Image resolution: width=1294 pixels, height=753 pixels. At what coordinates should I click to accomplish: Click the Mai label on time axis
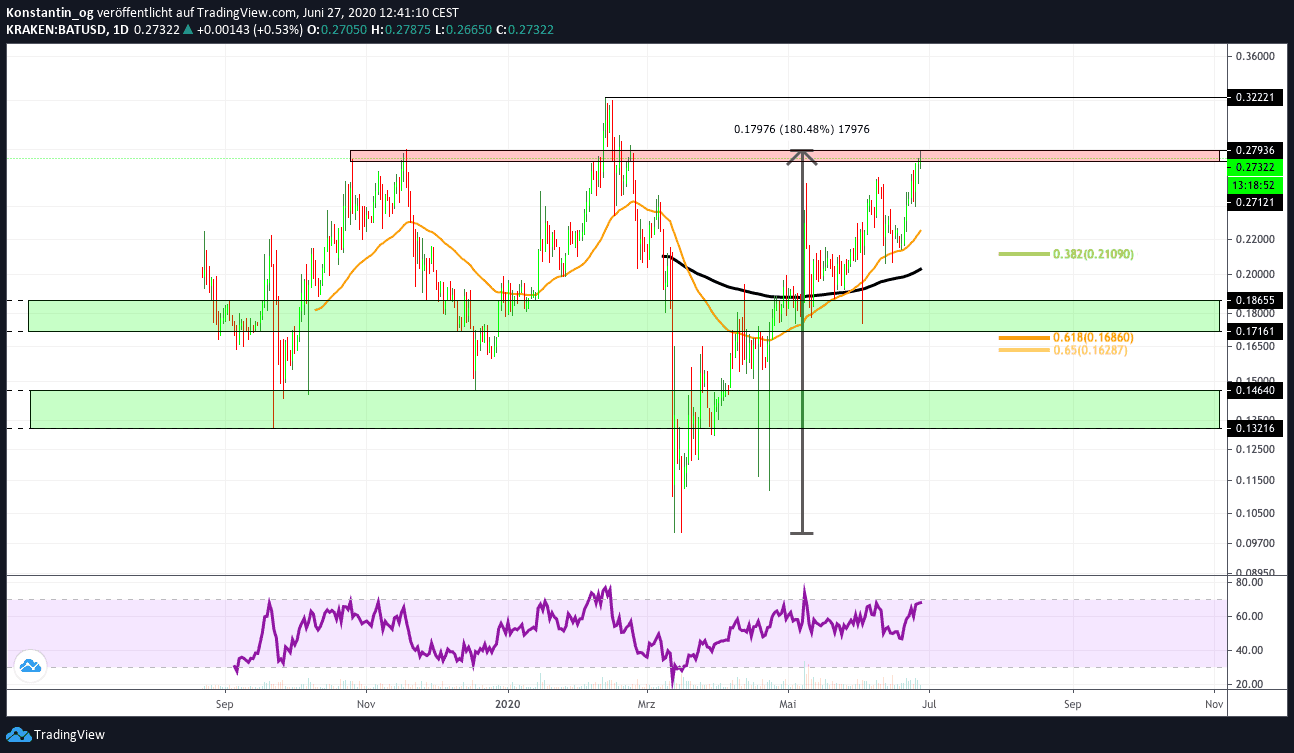coord(789,704)
